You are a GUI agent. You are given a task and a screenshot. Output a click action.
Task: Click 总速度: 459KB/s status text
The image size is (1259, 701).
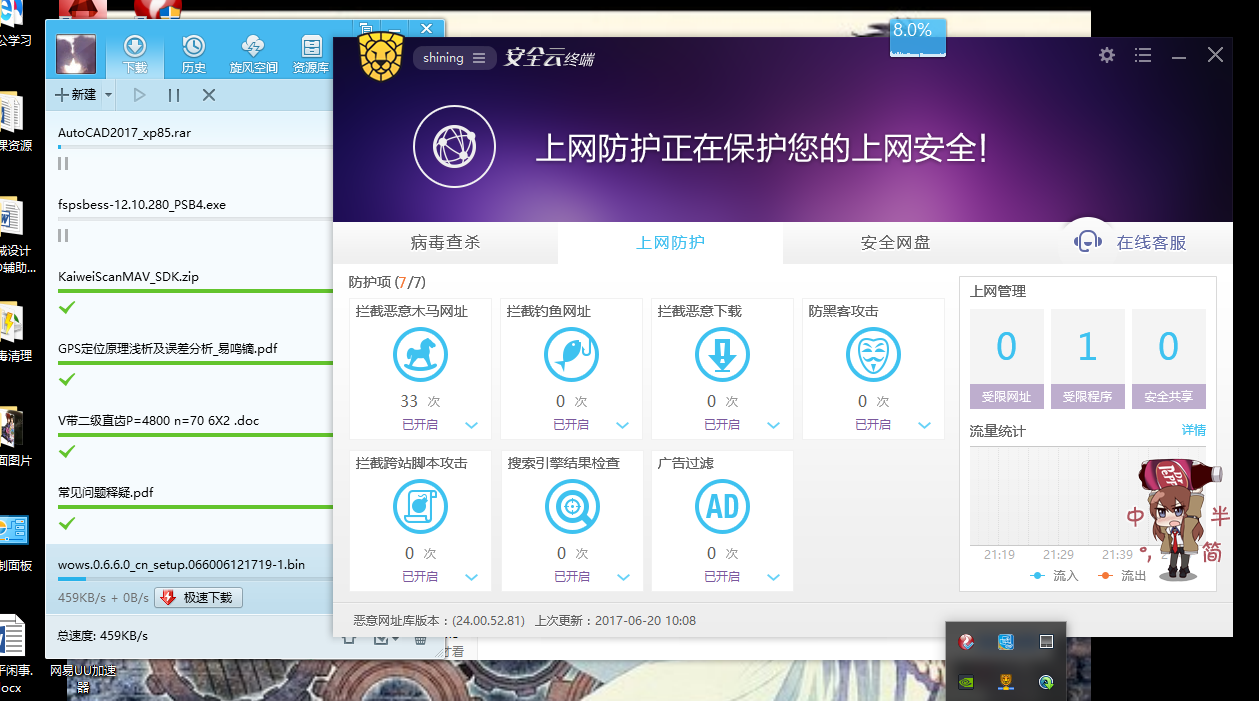tap(103, 635)
